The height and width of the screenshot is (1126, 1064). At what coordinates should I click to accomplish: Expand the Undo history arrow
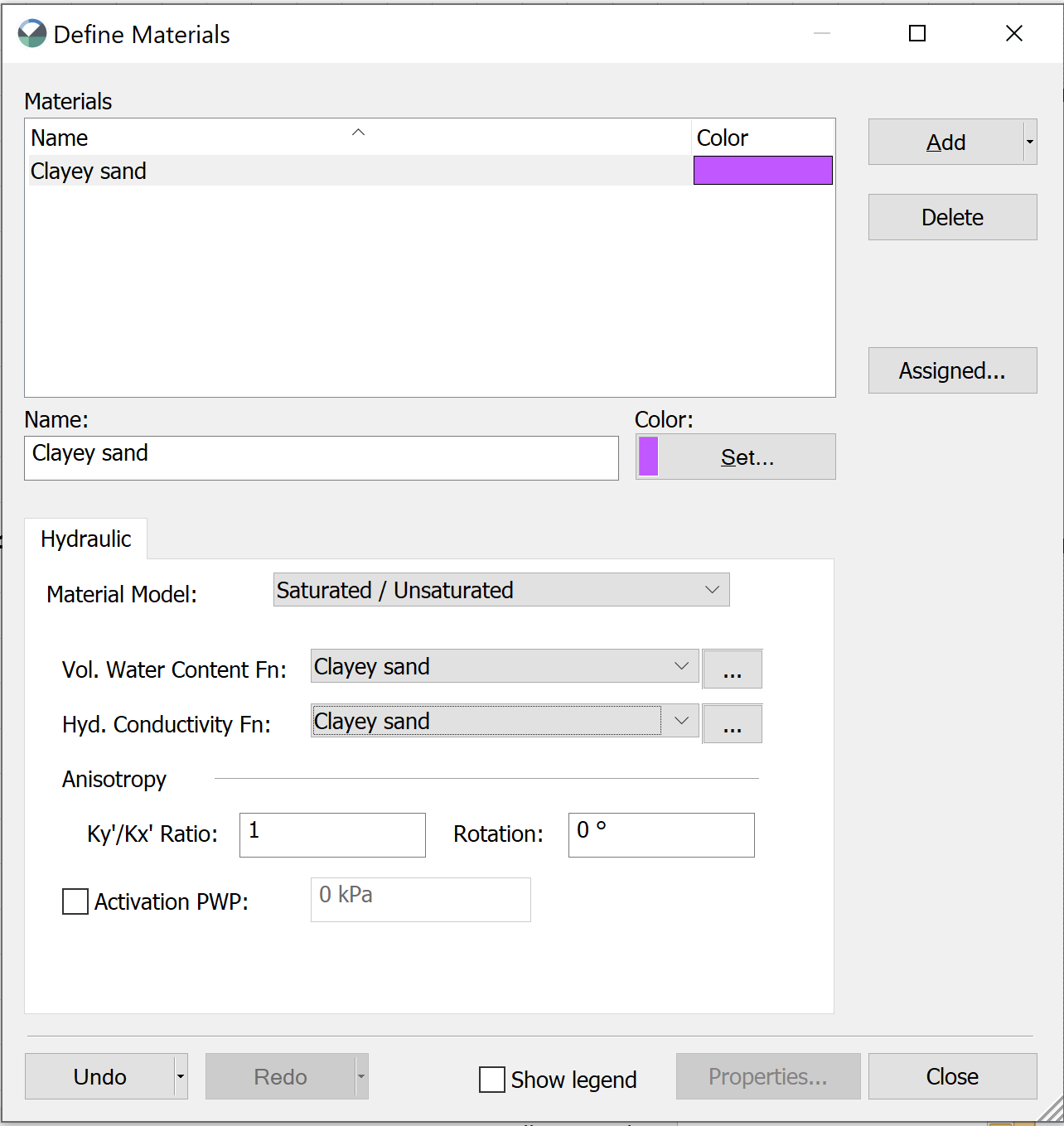pyautogui.click(x=181, y=1076)
